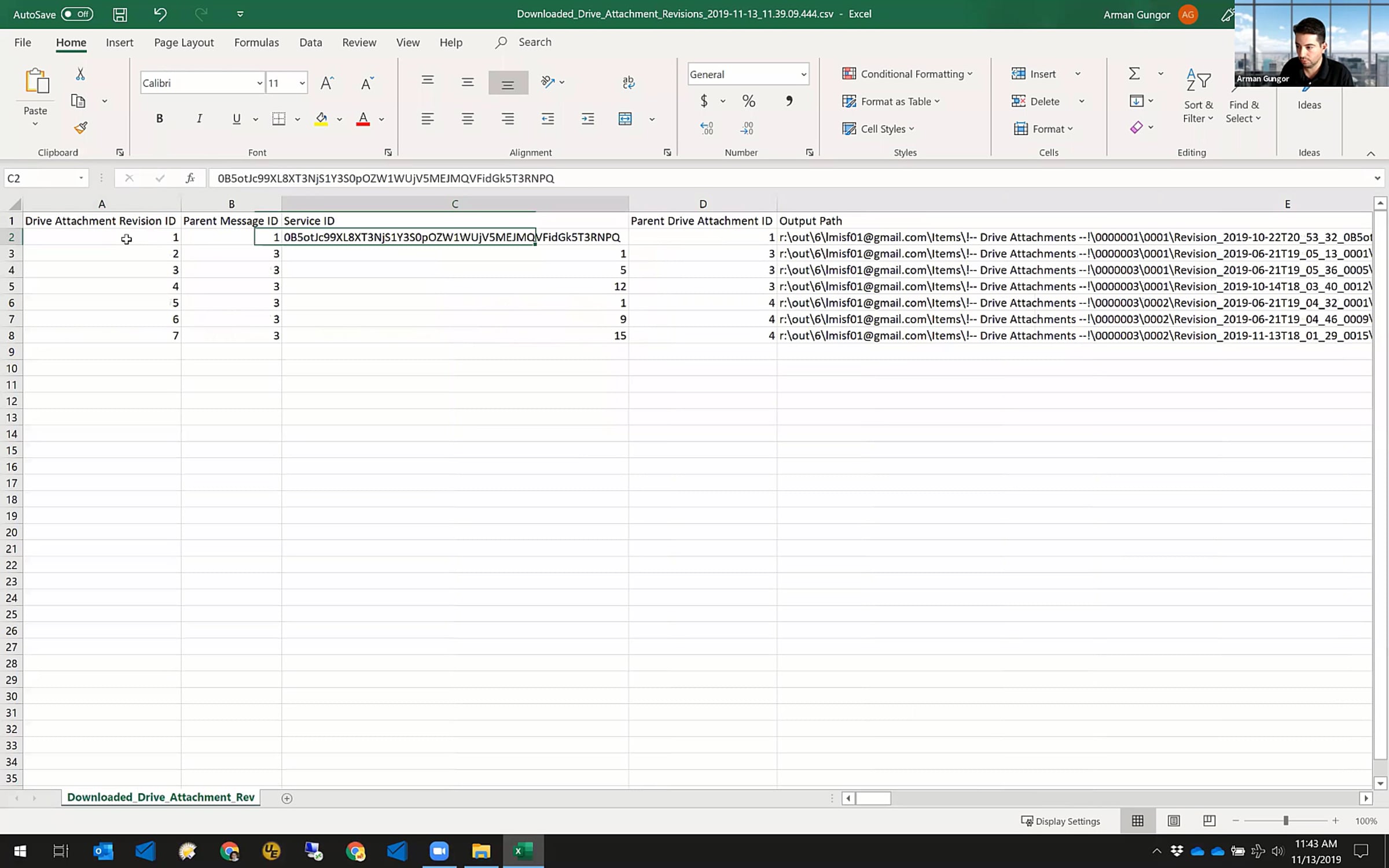Screen dimensions: 1389x868
Task: Click the red Font Color swatch
Action: pos(363,119)
